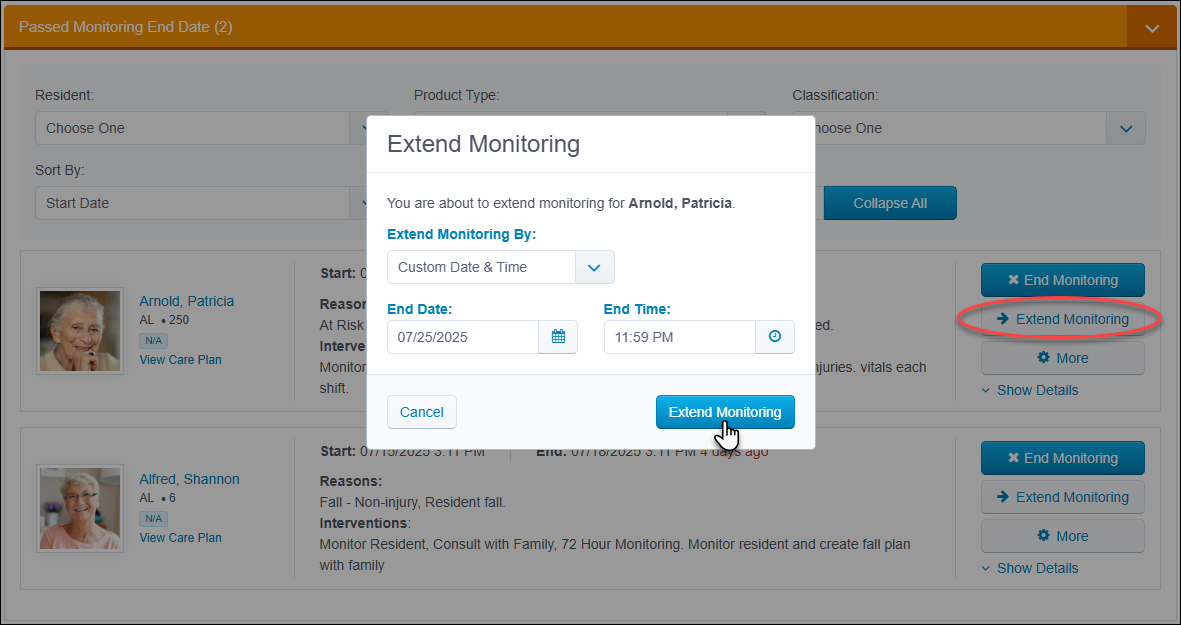
Task: Open More options for Alfred, Shannon
Action: point(1063,536)
